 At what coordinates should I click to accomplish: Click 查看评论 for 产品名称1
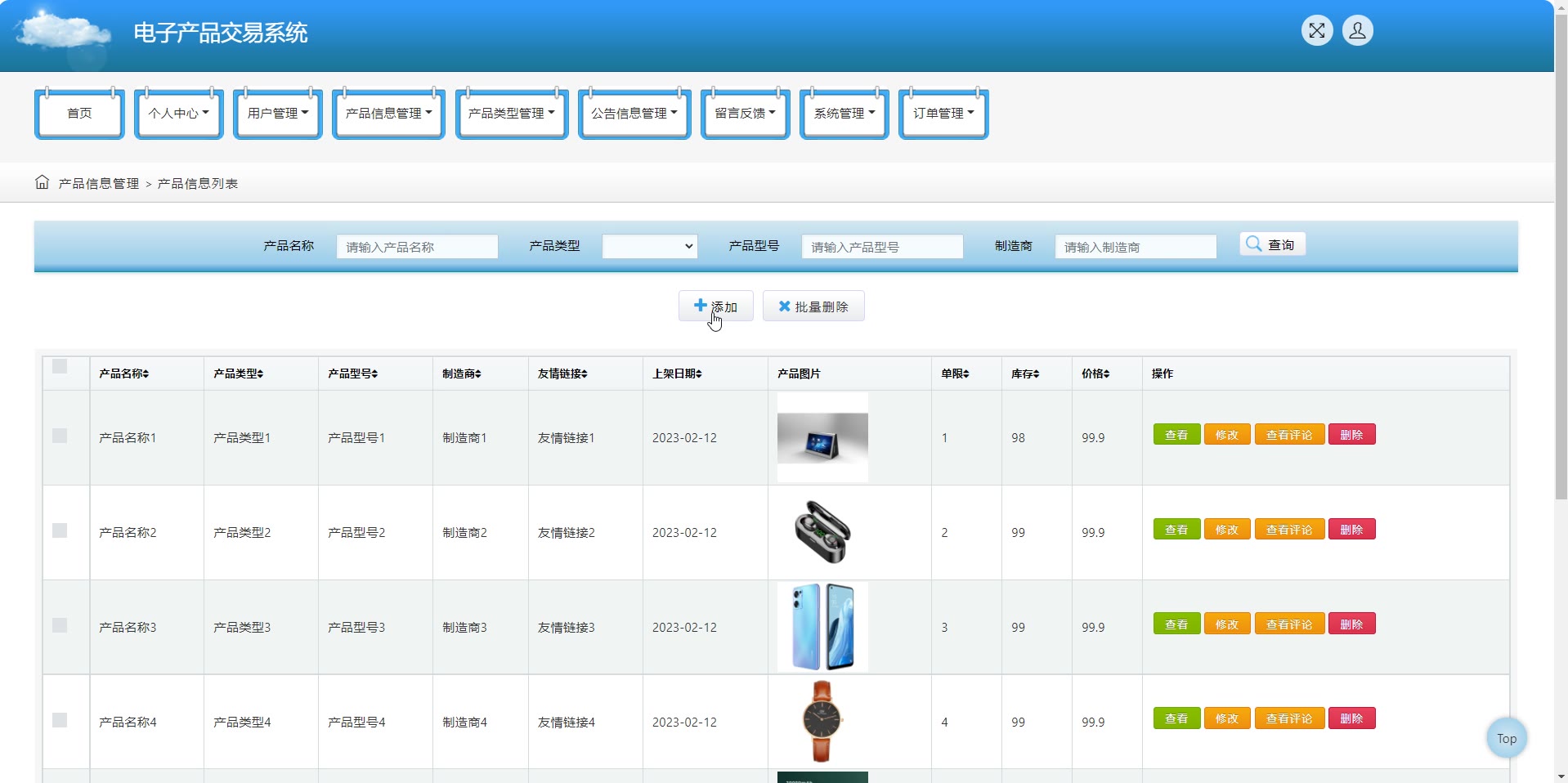[1289, 435]
